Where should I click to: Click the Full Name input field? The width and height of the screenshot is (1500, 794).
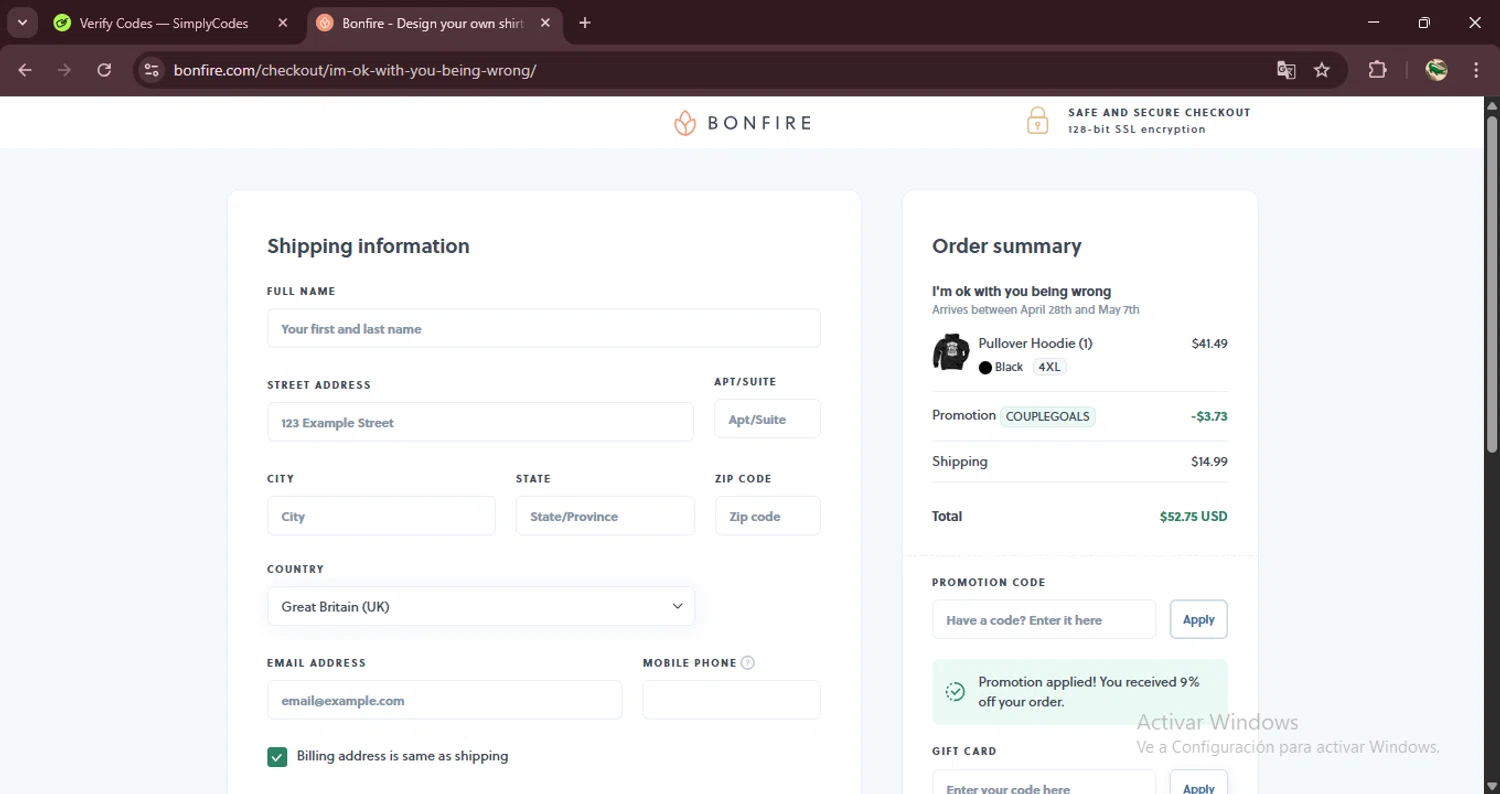pos(544,328)
